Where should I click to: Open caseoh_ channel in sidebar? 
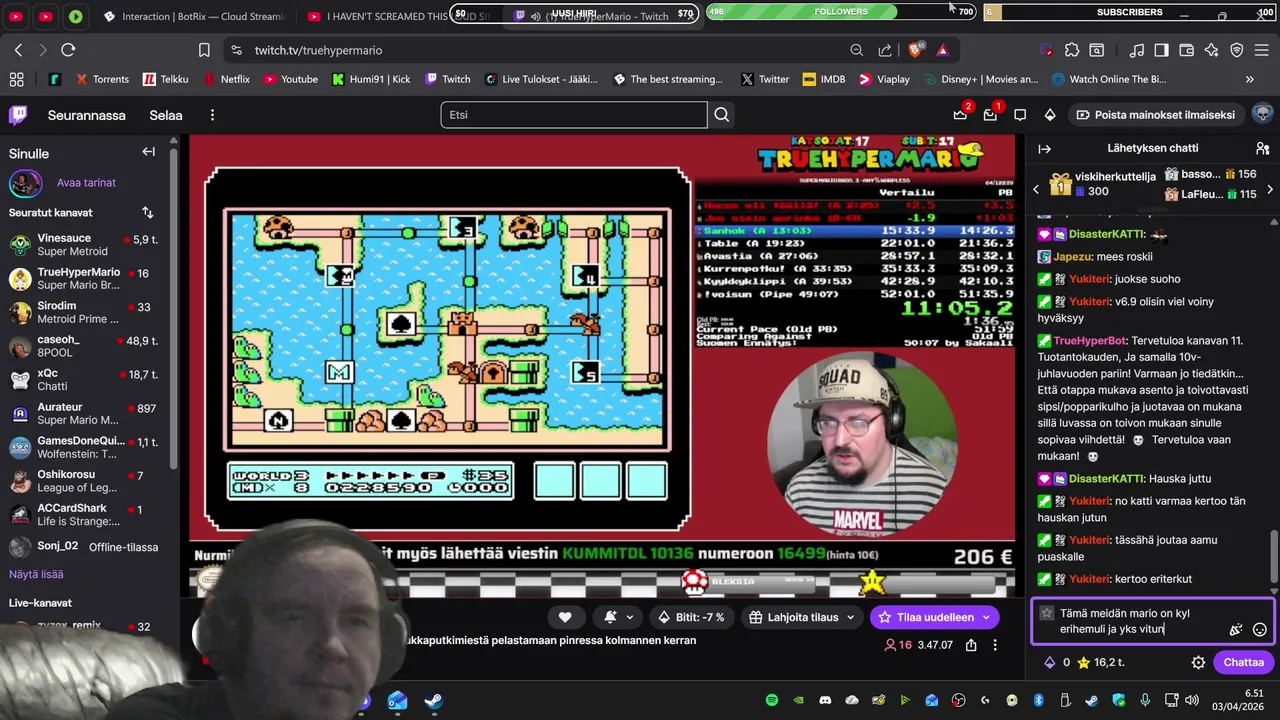coord(85,347)
